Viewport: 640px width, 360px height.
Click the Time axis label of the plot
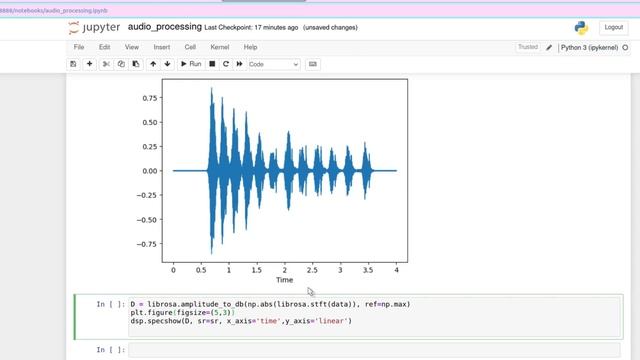(284, 280)
